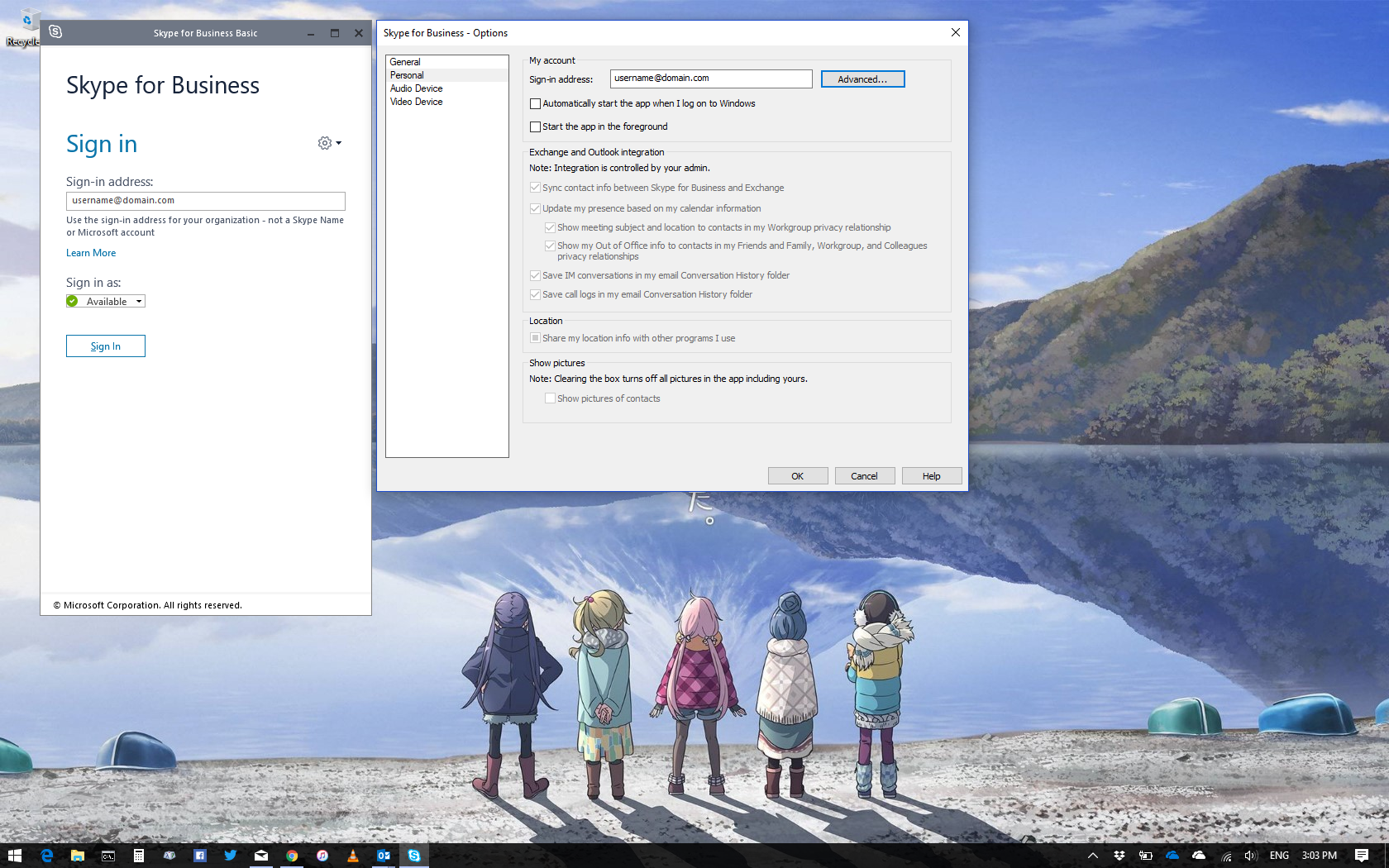Toggle Sync contact info with Exchange checkbox
Viewport: 1389px width, 868px height.
[535, 188]
